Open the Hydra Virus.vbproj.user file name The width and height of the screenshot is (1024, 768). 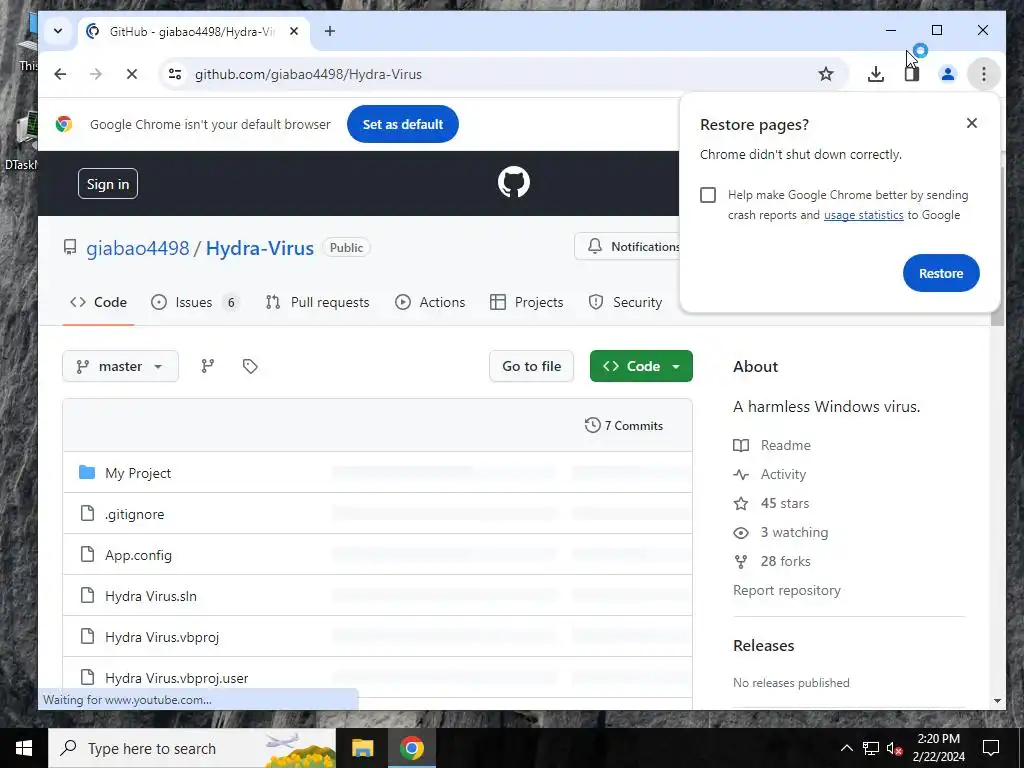(x=176, y=678)
